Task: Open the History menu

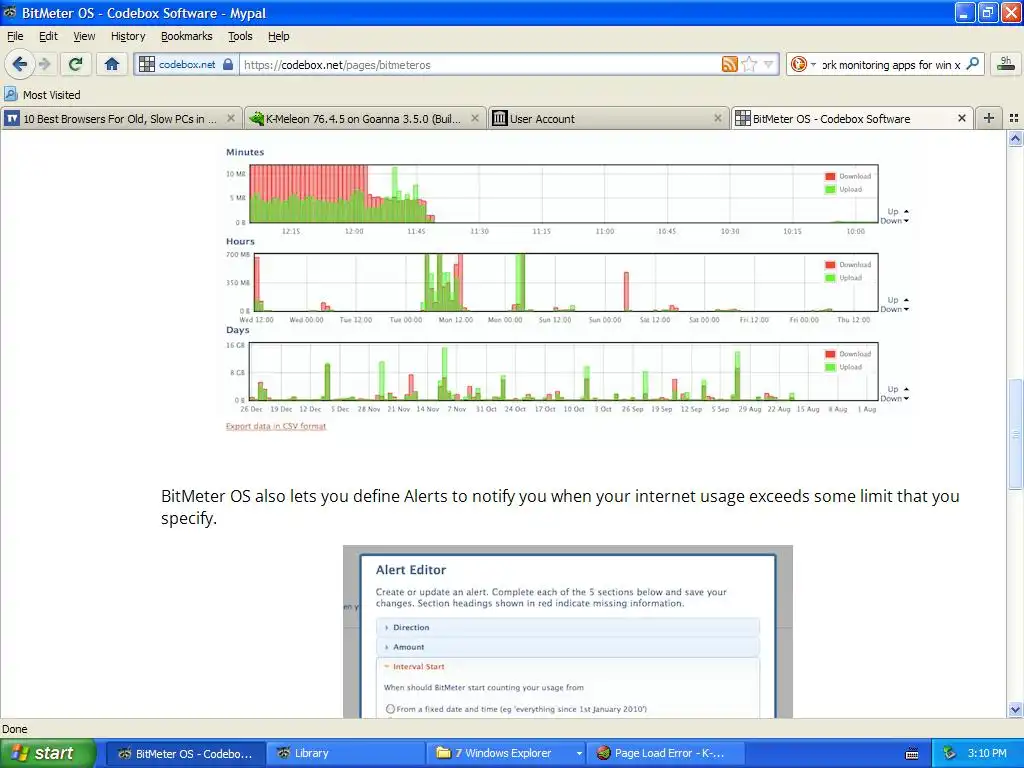Action: (x=128, y=36)
